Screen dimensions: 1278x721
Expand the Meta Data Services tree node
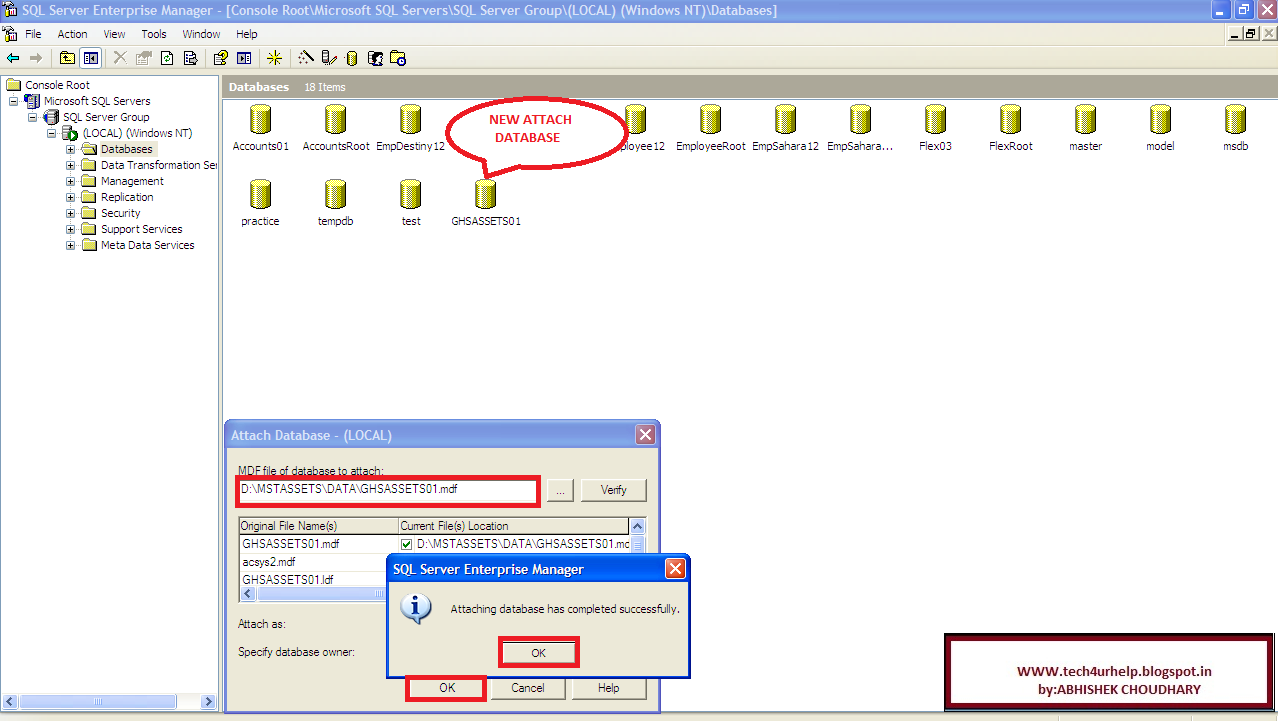coord(70,245)
